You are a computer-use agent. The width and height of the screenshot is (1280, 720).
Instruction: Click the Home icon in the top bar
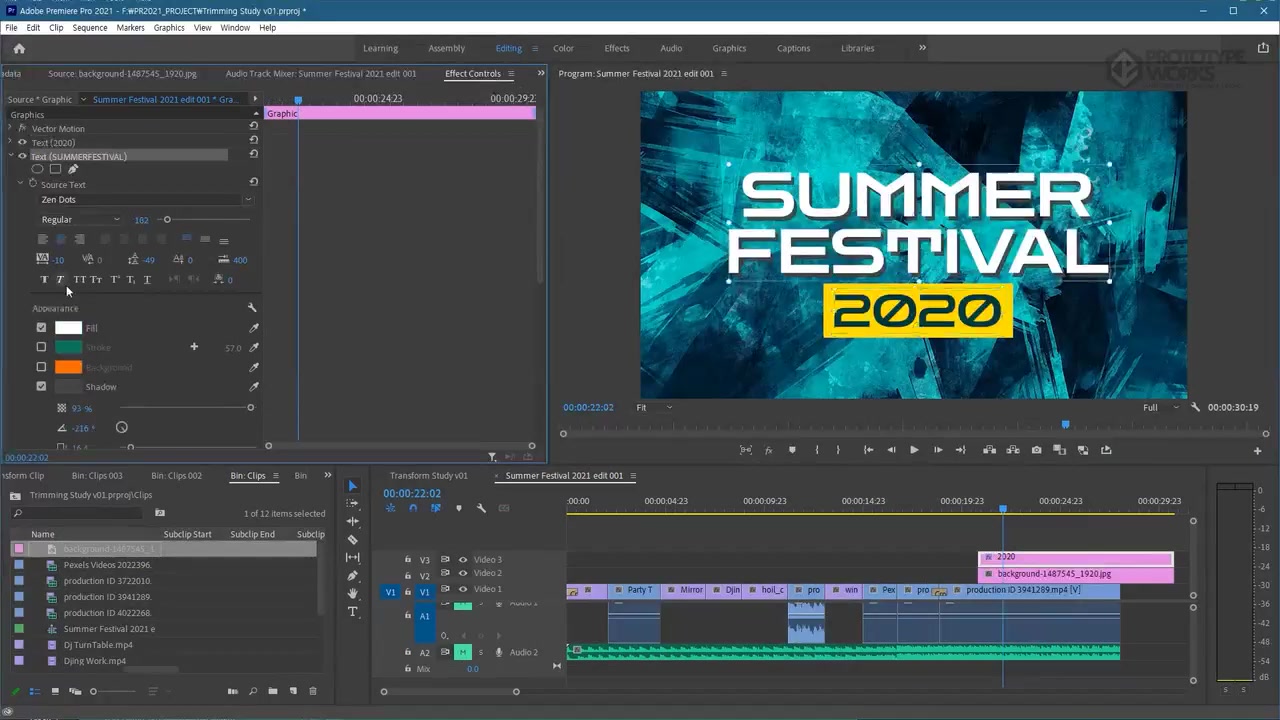[19, 48]
